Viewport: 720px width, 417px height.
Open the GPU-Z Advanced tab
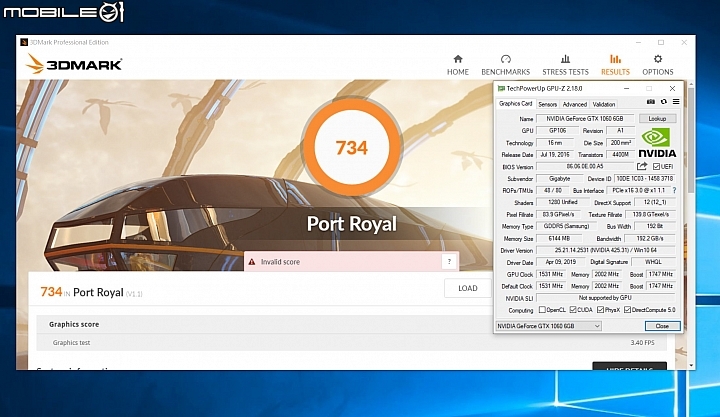[x=574, y=104]
